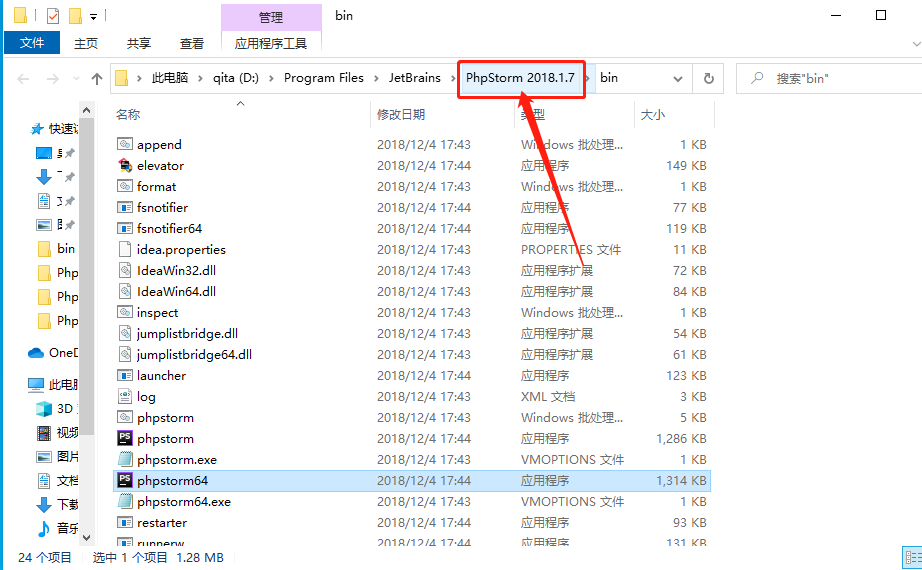Click the 管理 contextual tab
This screenshot has width=922, height=570.
pyautogui.click(x=271, y=18)
